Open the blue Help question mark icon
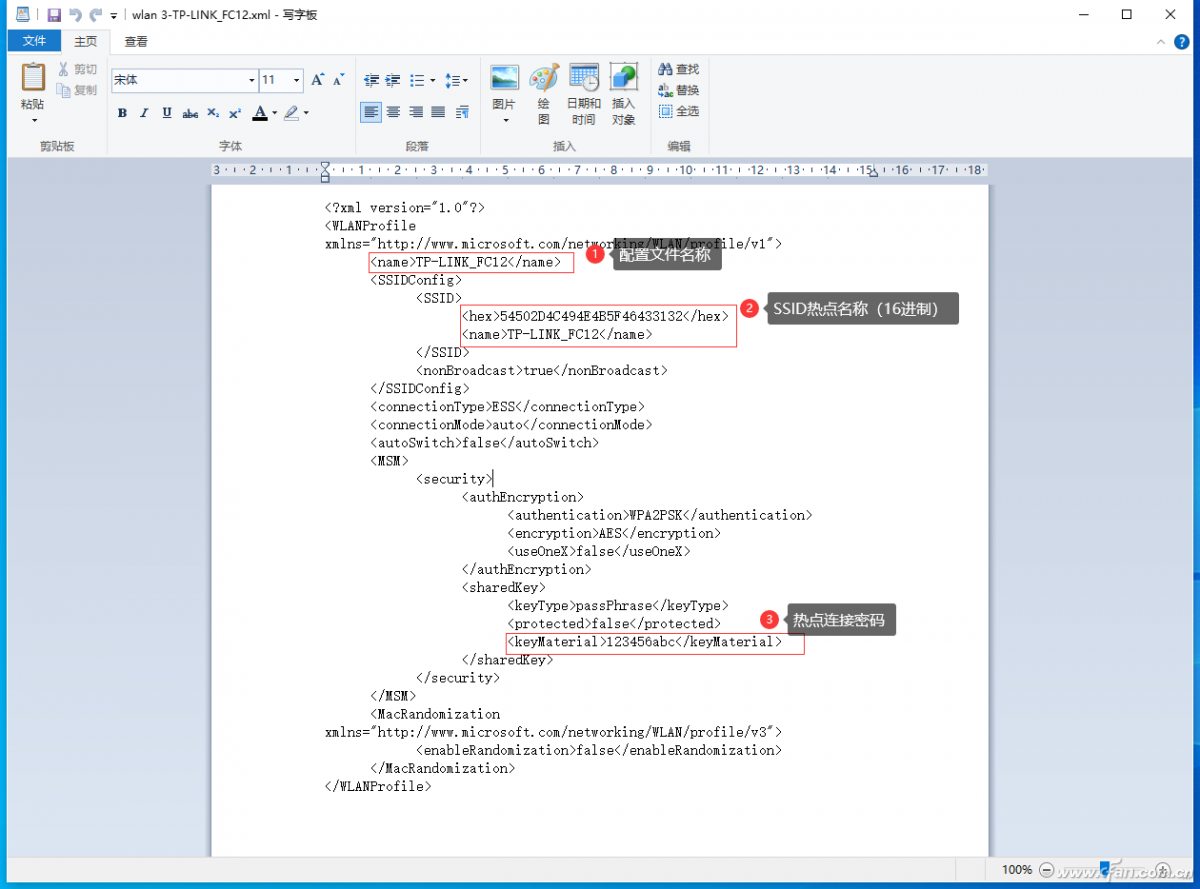The height and width of the screenshot is (889, 1200). coord(1181,41)
